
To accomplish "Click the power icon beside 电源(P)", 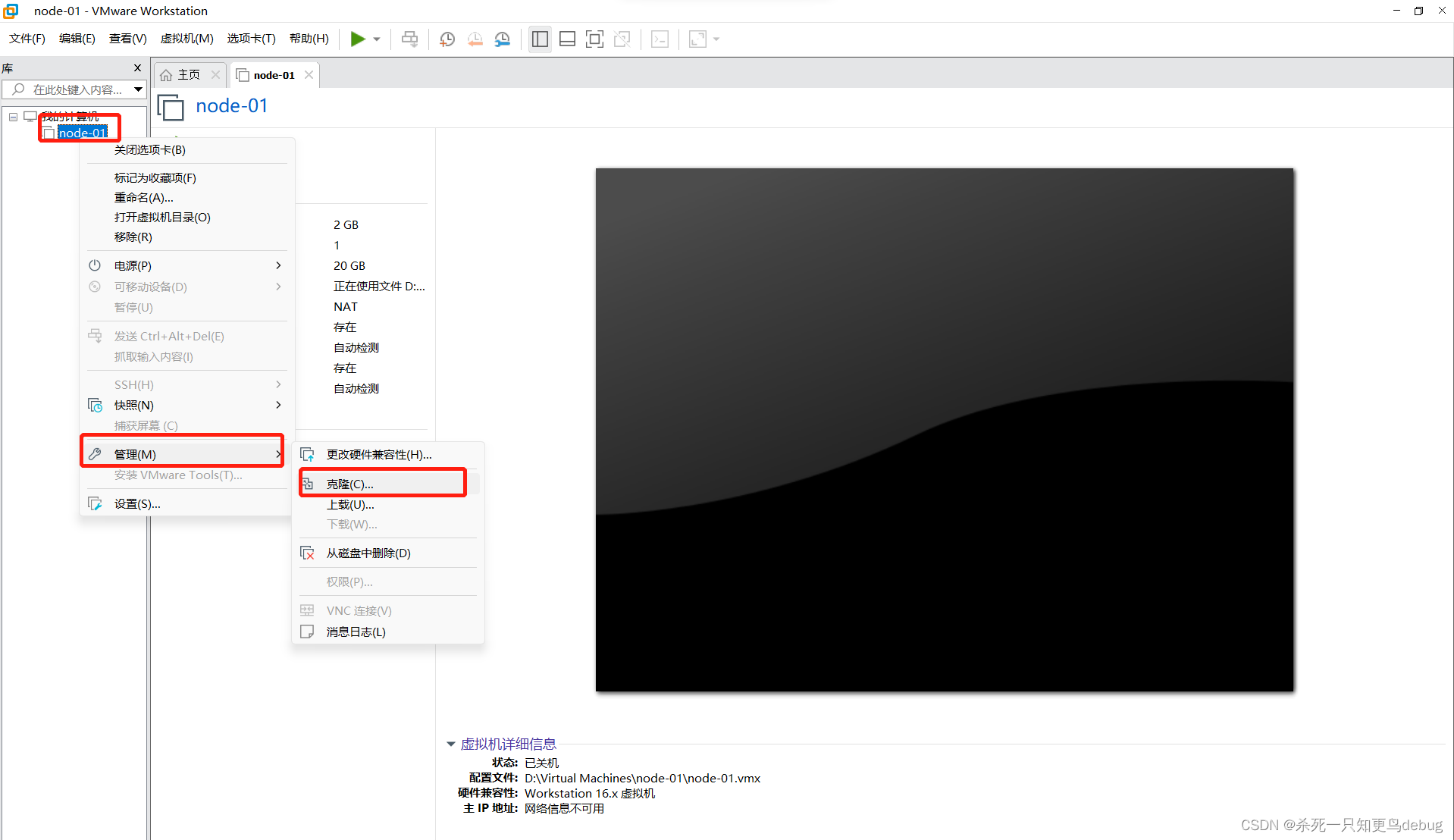I will (x=95, y=265).
